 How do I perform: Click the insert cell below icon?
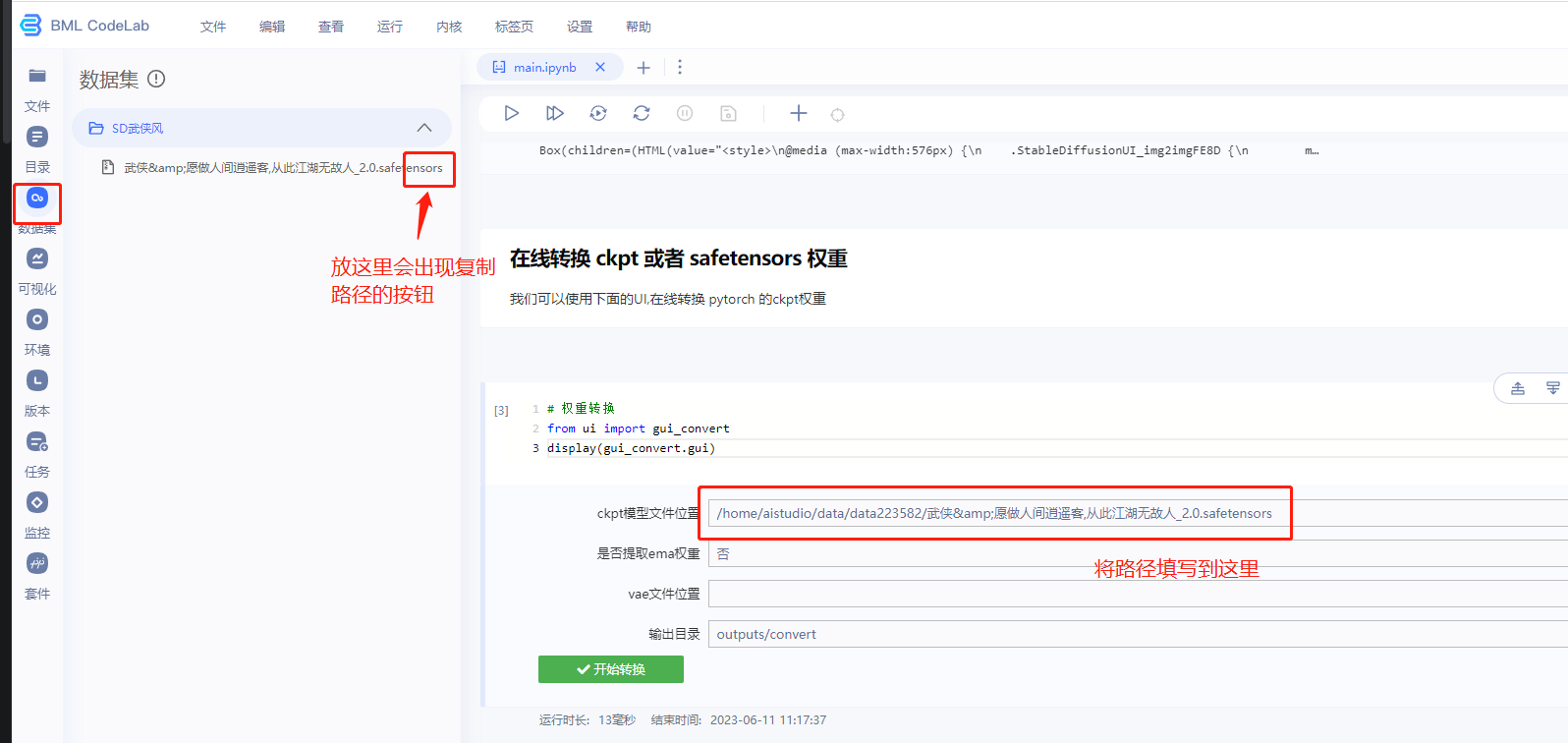click(x=1553, y=388)
